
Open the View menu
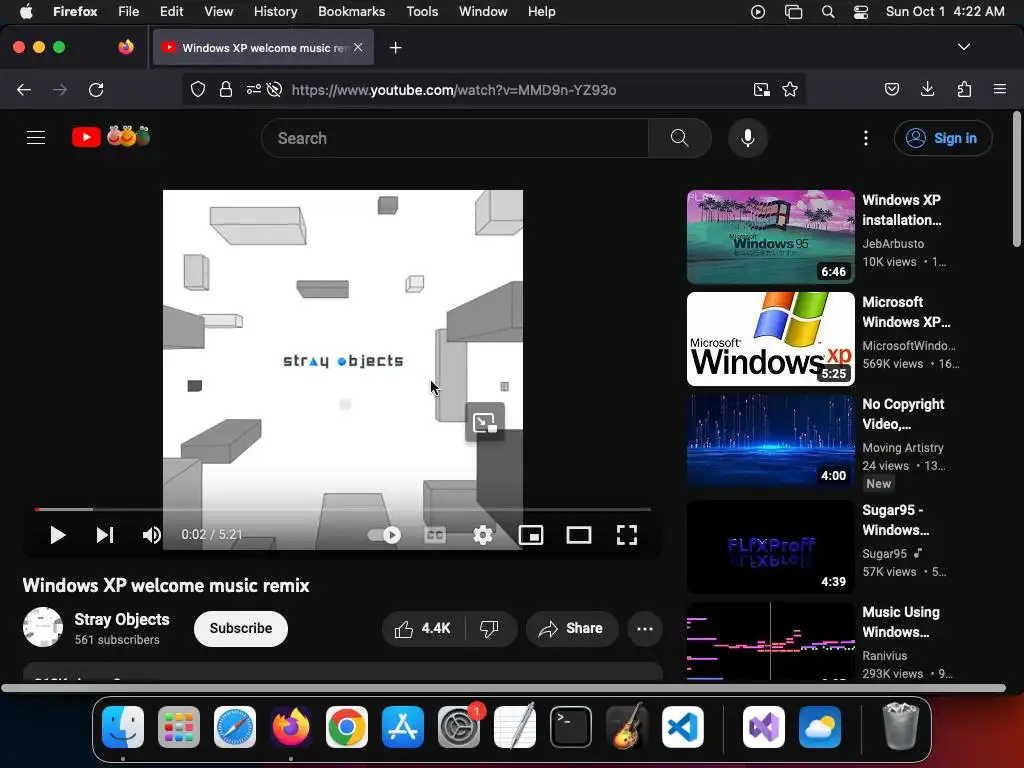[x=218, y=12]
